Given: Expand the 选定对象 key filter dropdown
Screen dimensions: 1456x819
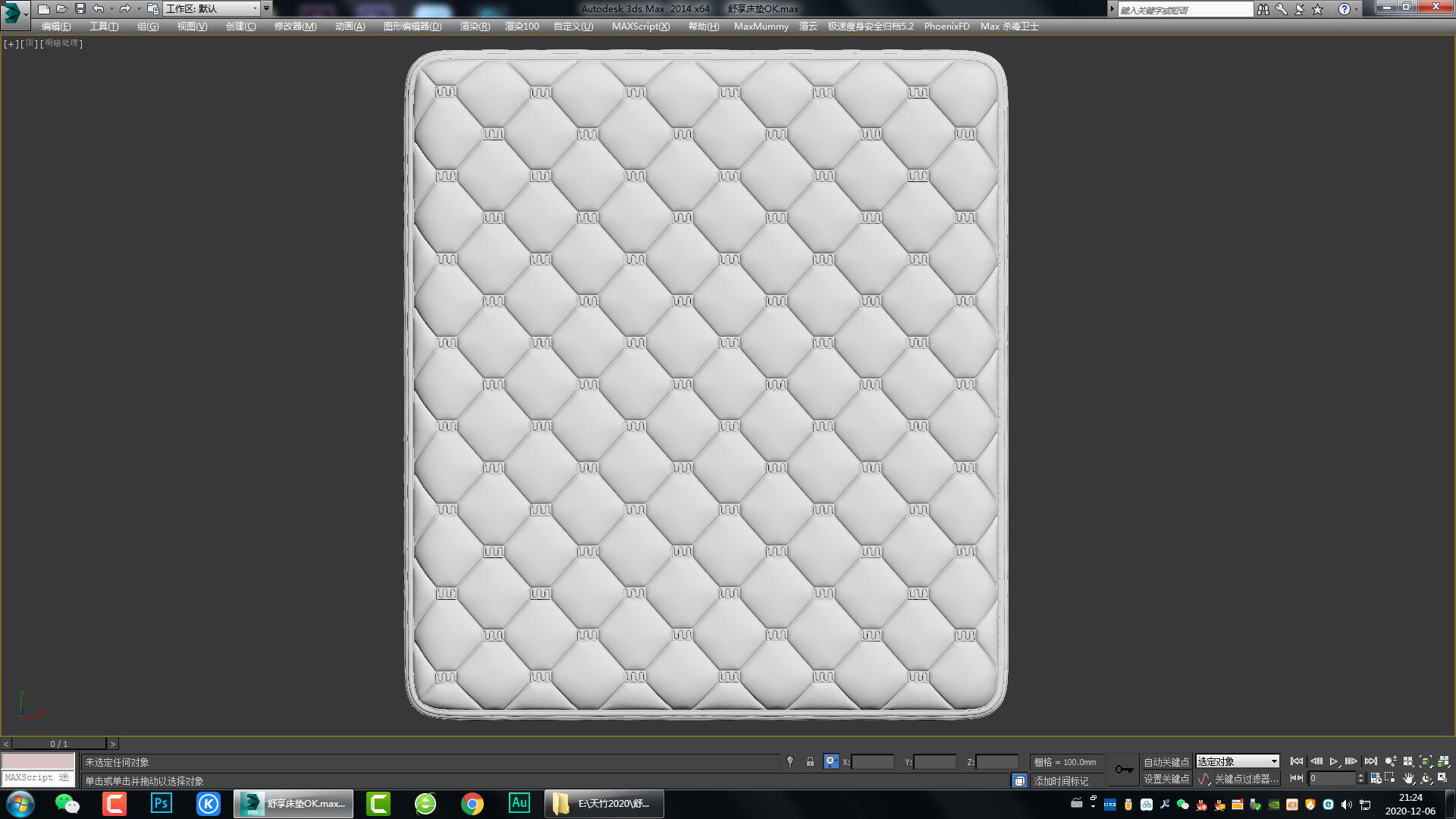Looking at the screenshot, I should coord(1274,761).
